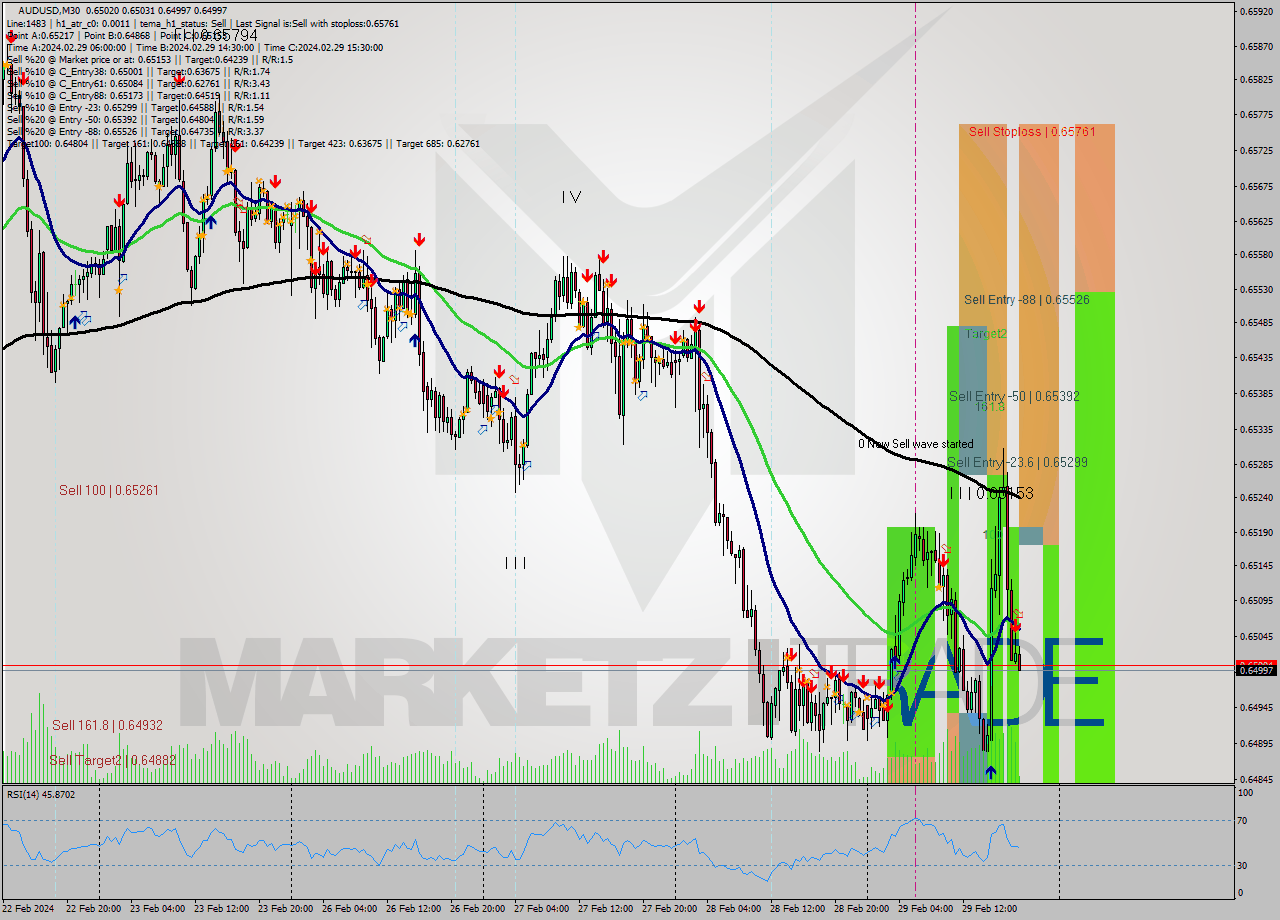The width and height of the screenshot is (1280, 920).
Task: Click the 0.65190 price axis value
Action: (x=1255, y=532)
